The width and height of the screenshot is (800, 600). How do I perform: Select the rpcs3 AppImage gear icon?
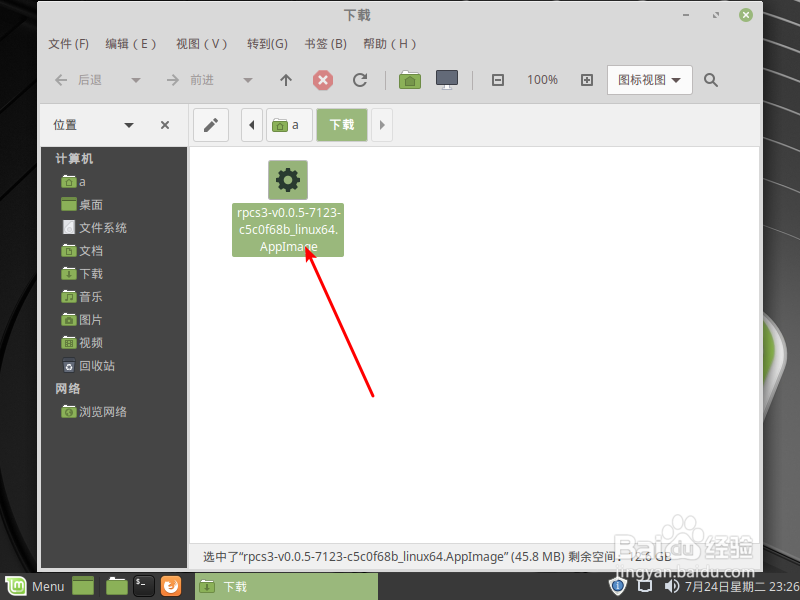(288, 180)
